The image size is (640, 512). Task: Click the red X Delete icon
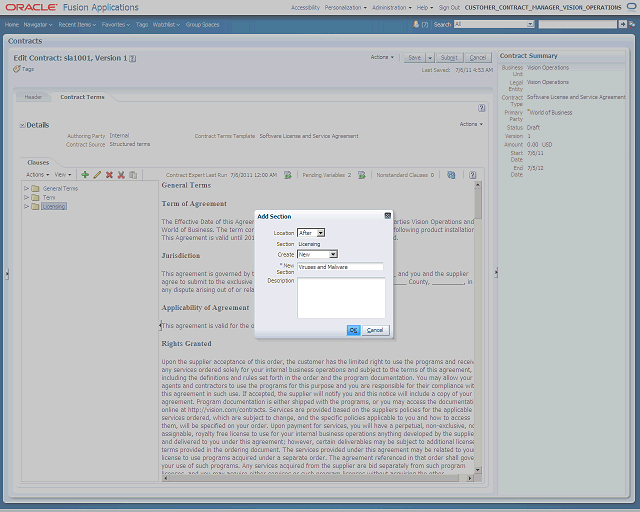click(x=109, y=175)
